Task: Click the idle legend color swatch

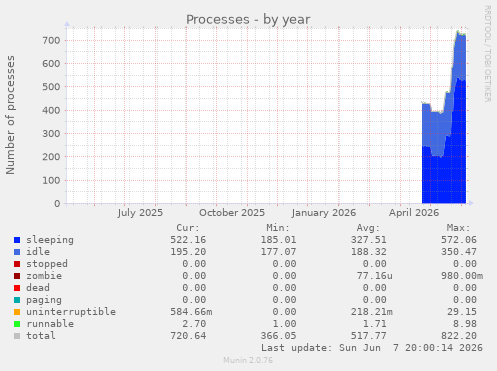Action: pyautogui.click(x=17, y=252)
